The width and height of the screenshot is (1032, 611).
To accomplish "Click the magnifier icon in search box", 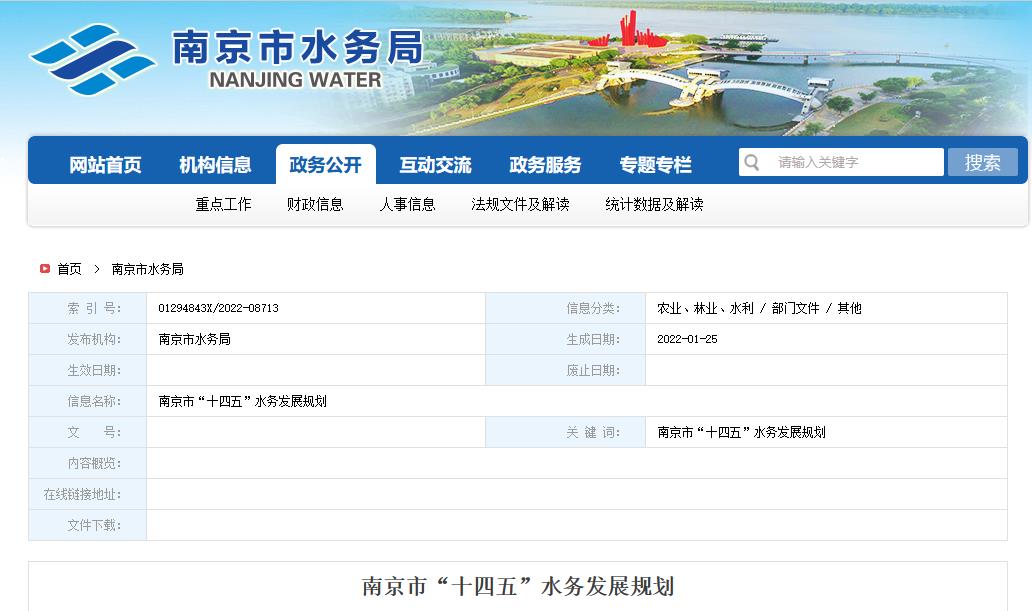I will (x=752, y=163).
